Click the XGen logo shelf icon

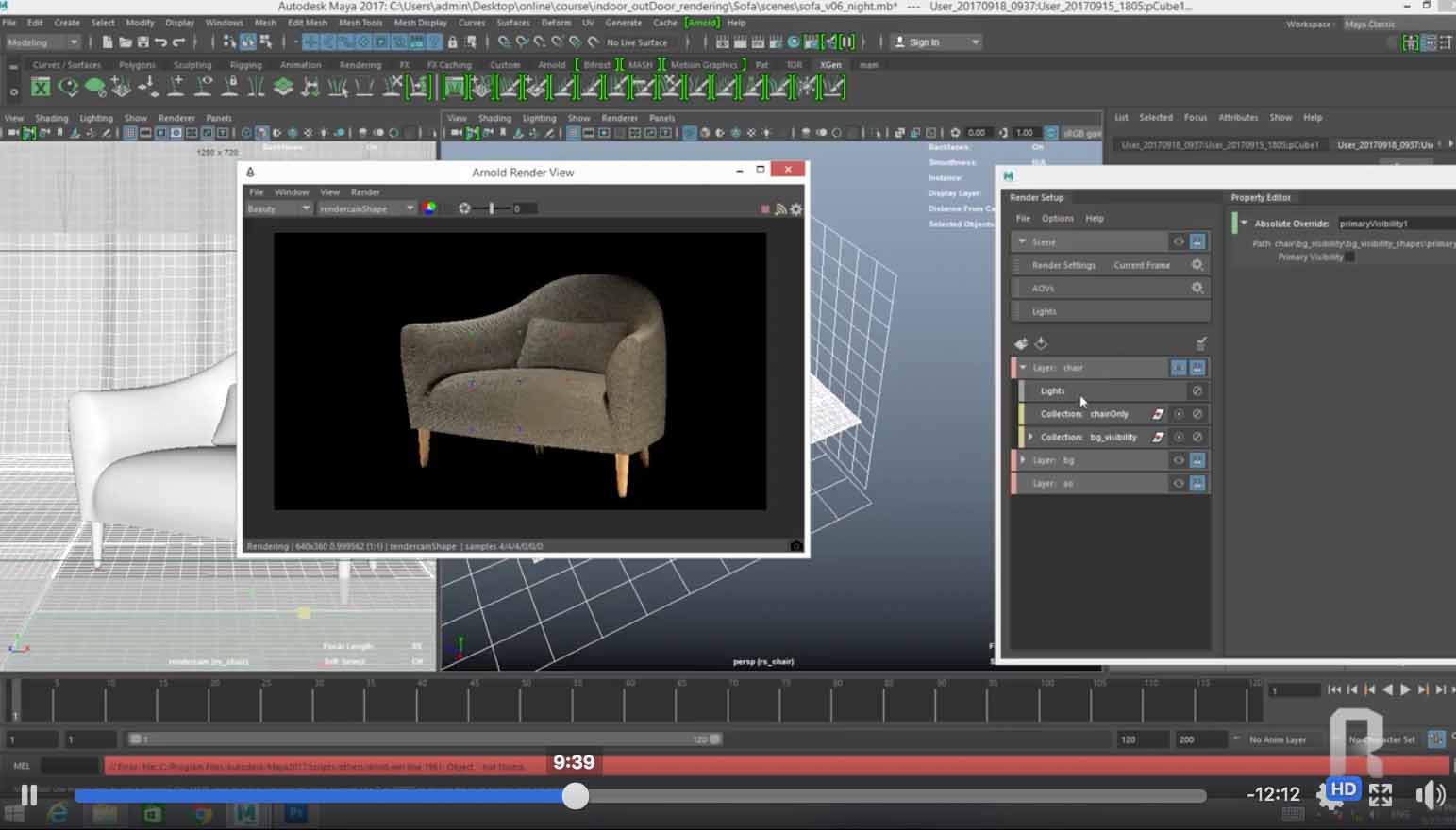click(x=41, y=88)
